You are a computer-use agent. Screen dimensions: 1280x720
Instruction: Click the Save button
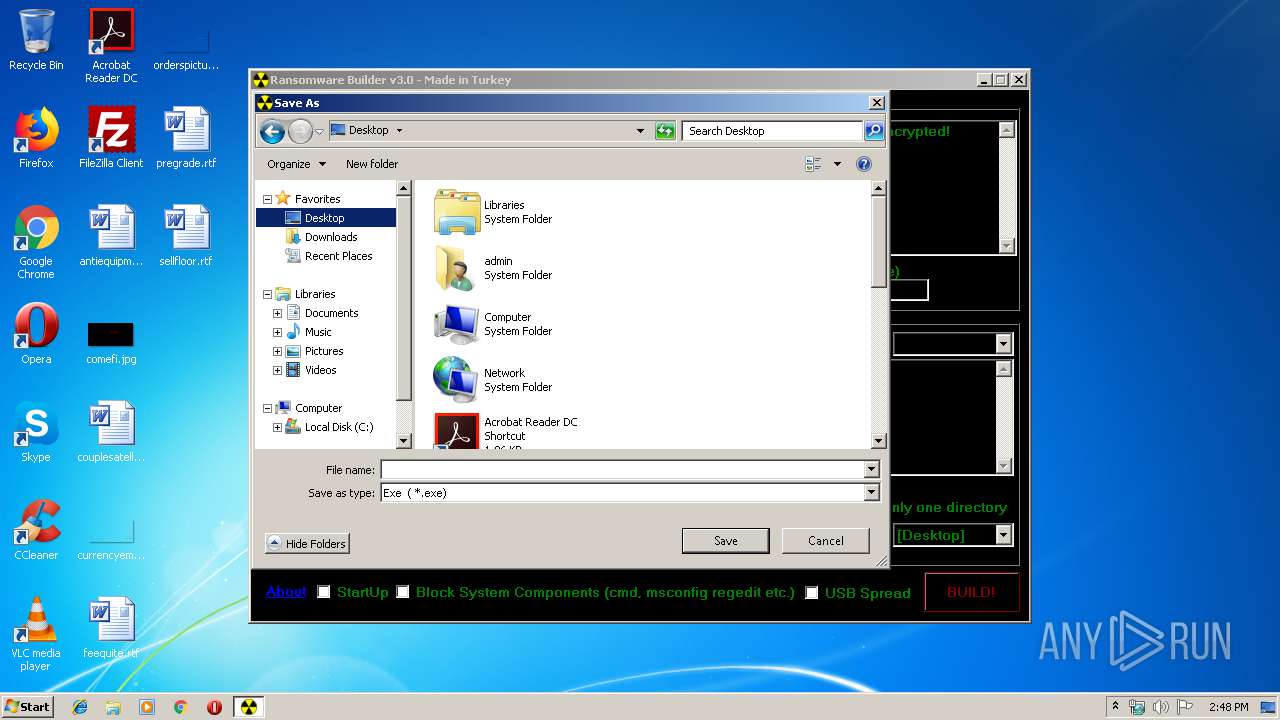point(726,541)
